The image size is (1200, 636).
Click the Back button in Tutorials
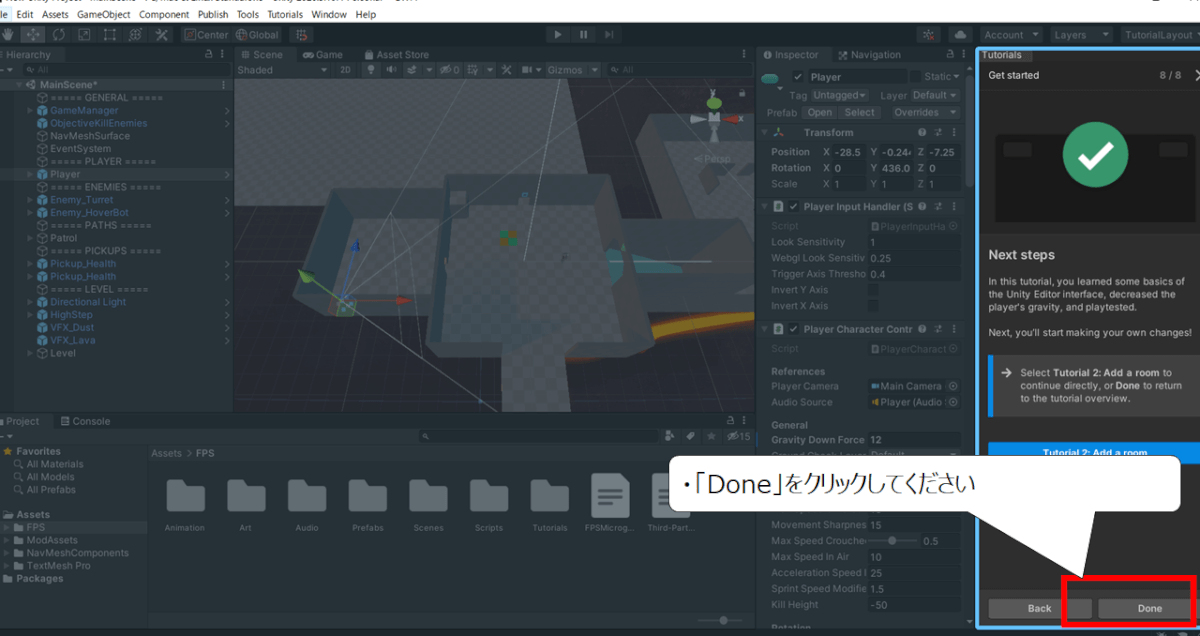(1039, 608)
